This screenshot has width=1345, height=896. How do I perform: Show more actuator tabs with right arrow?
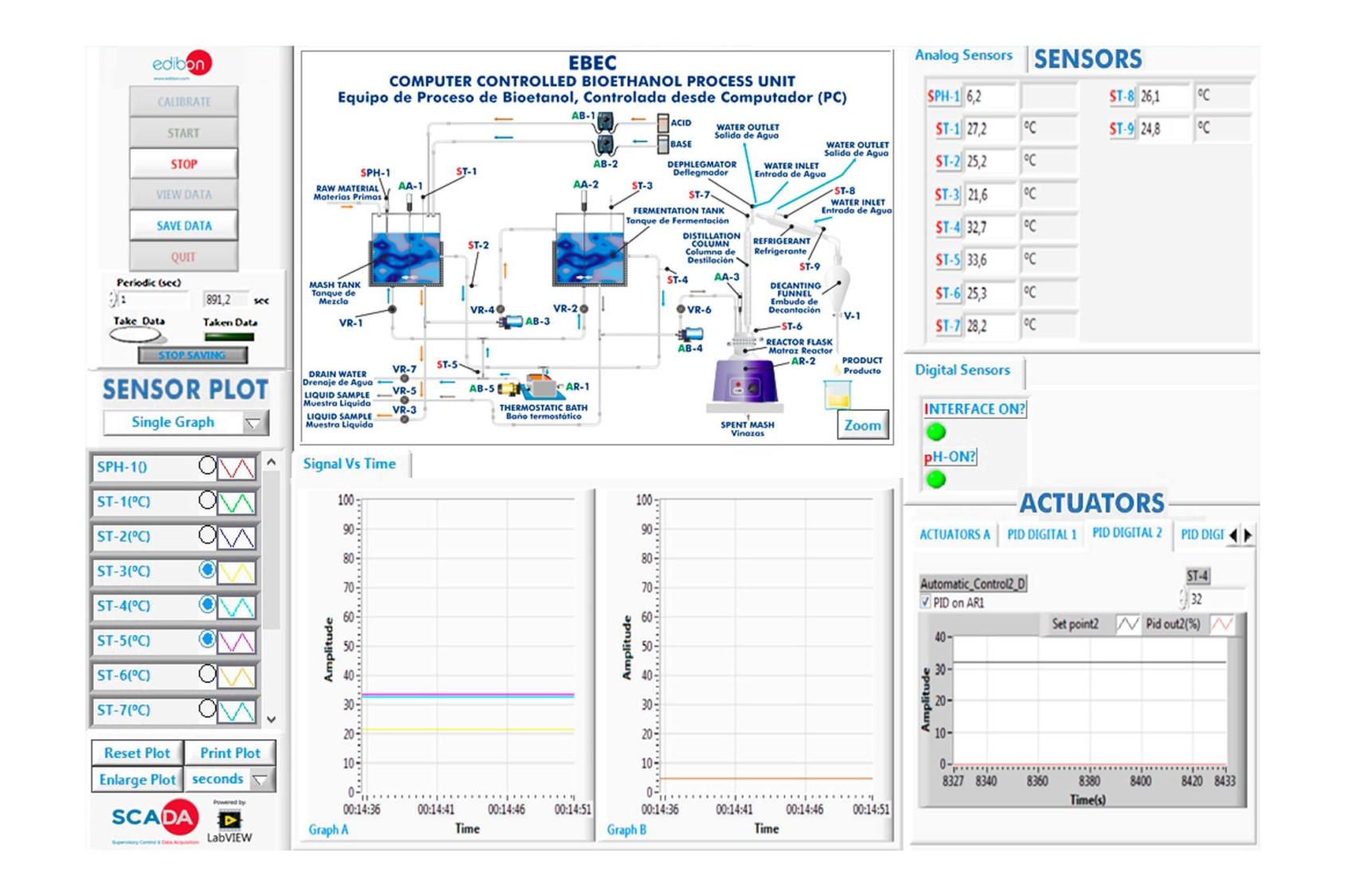pos(1248,535)
